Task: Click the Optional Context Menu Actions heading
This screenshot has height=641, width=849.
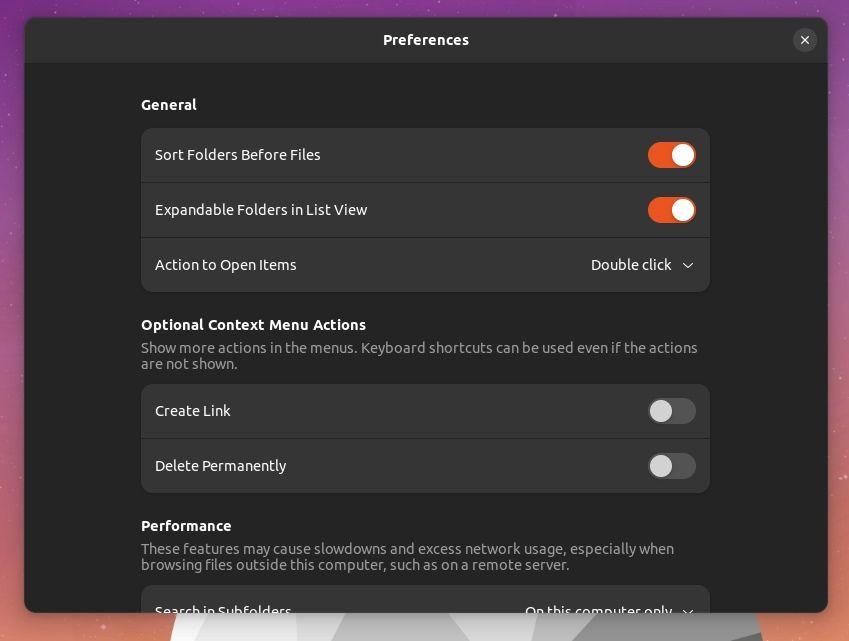Action: pos(253,325)
